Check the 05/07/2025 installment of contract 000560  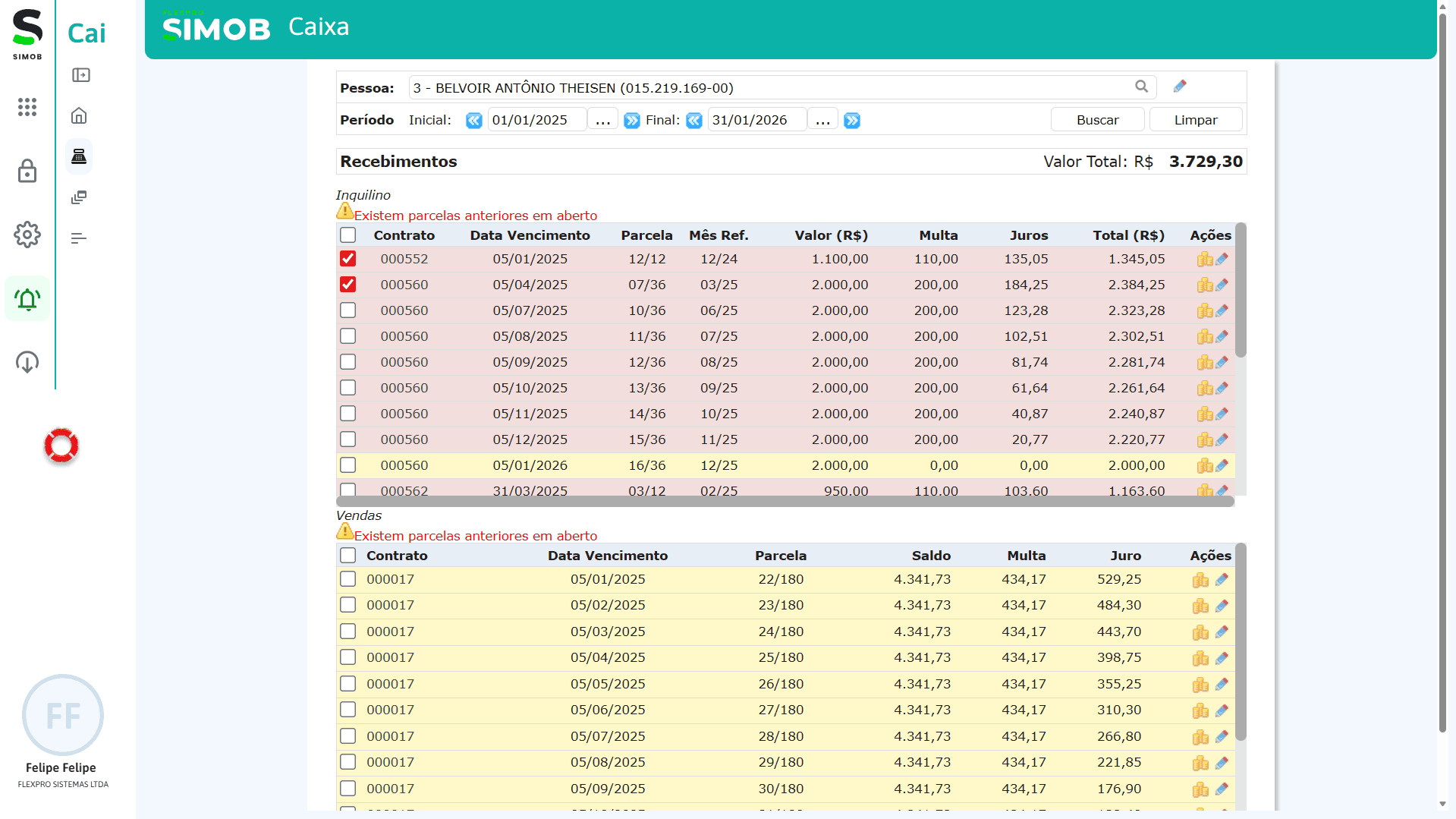coord(347,310)
